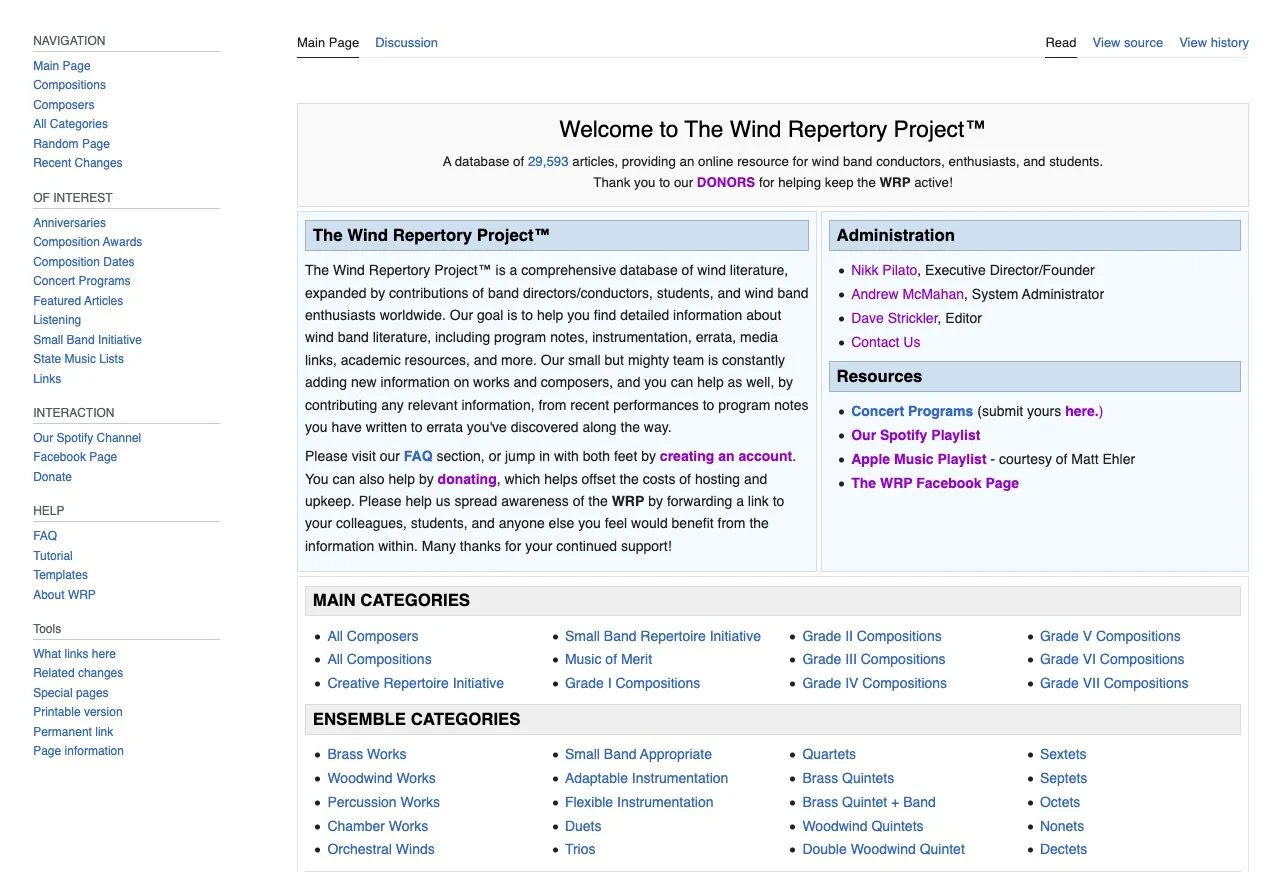This screenshot has height=872, width=1284.
Task: Switch to the Discussion tab
Action: [406, 43]
